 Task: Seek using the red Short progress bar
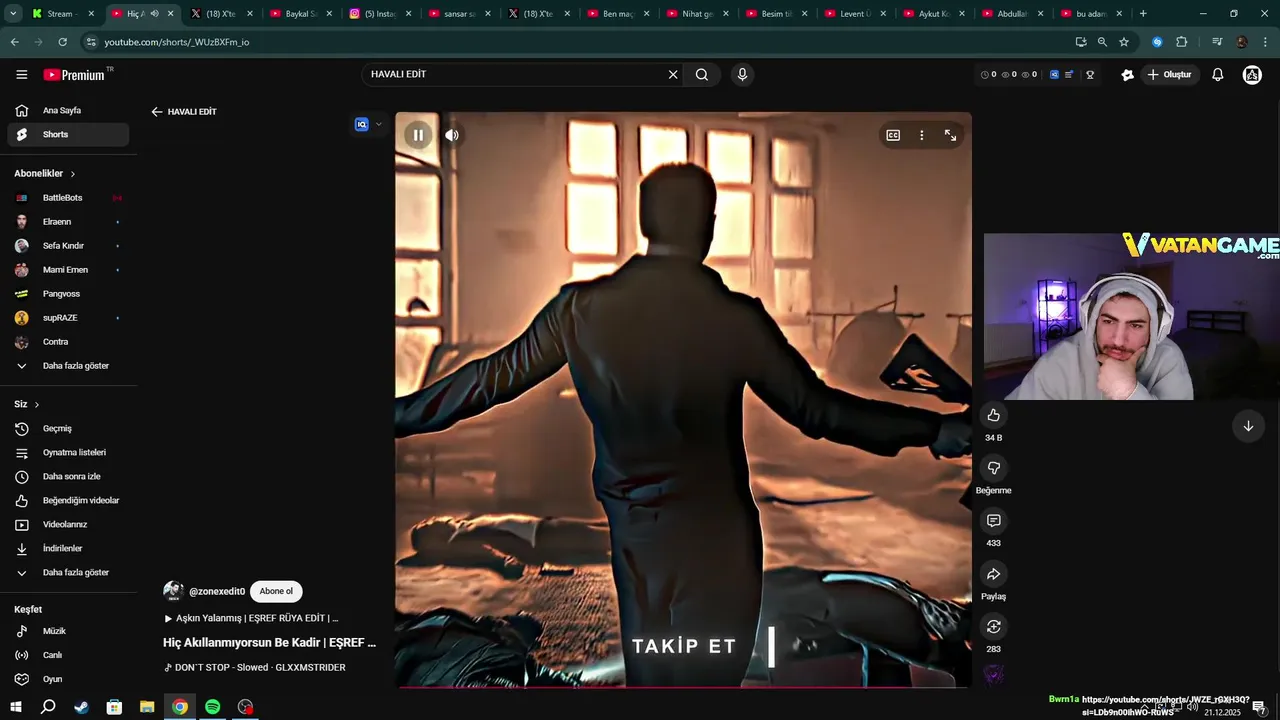tap(683, 686)
